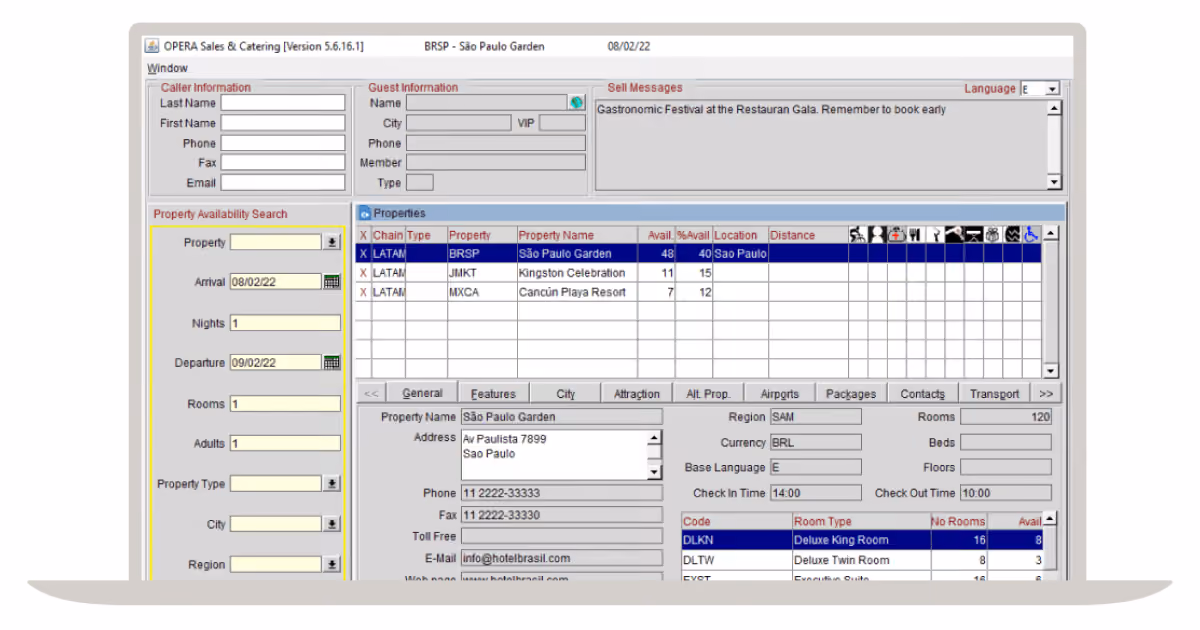Click the blue wheelchair accessibility icon
Image resolution: width=1200 pixels, height=630 pixels.
(x=1031, y=235)
